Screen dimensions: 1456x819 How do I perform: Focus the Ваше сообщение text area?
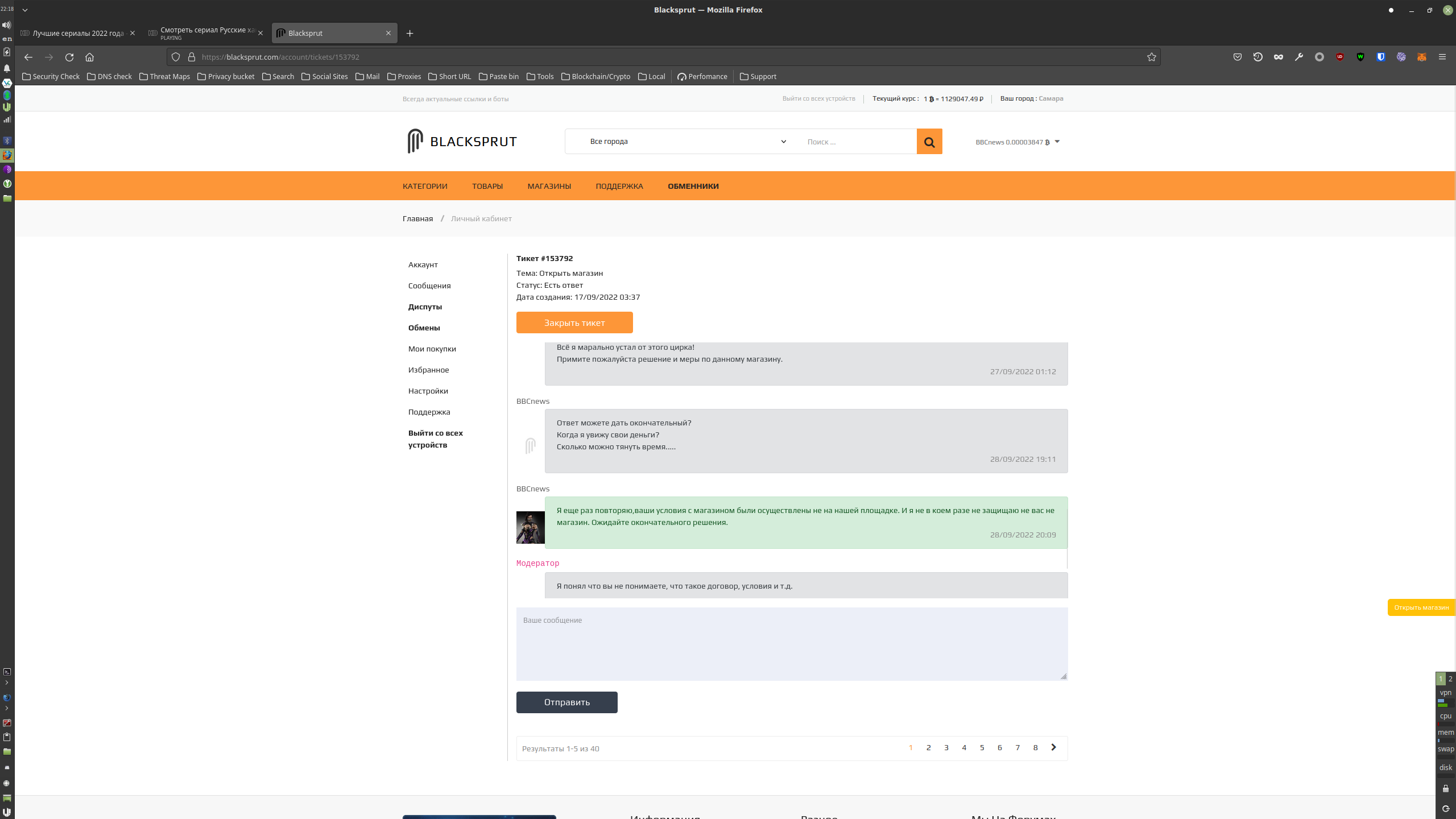792,644
